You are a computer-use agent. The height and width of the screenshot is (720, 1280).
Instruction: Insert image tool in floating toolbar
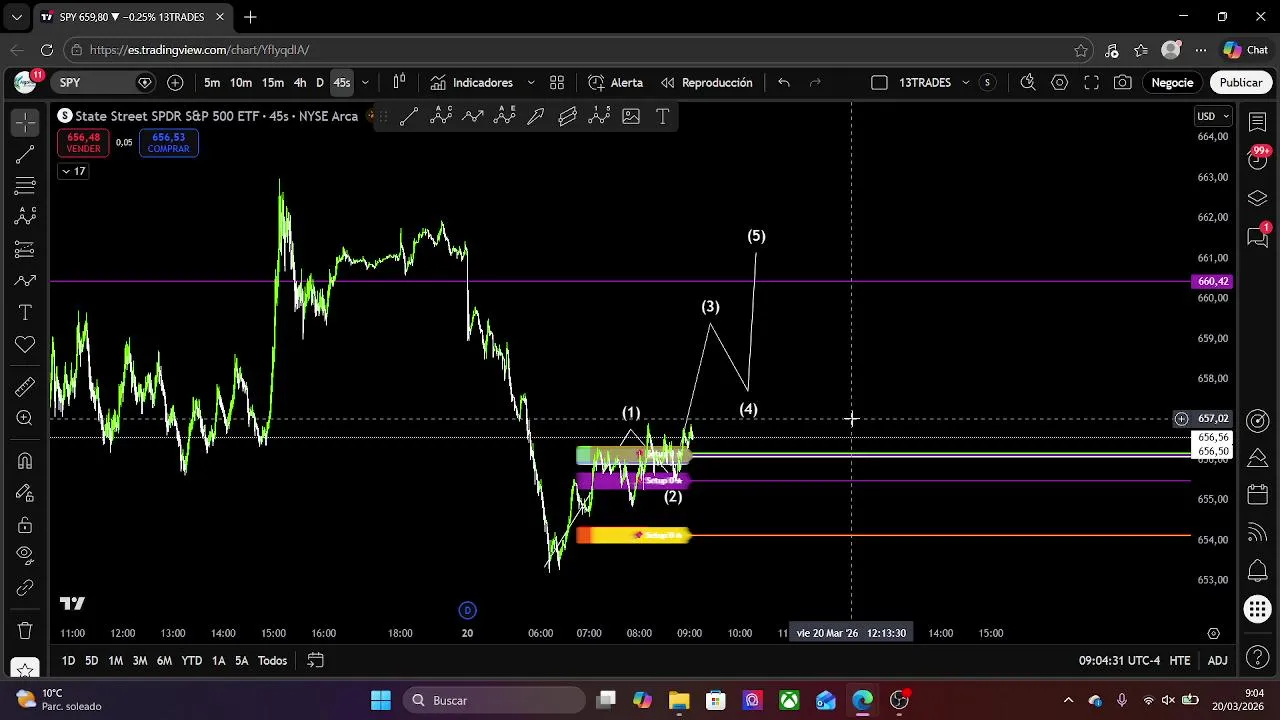631,116
